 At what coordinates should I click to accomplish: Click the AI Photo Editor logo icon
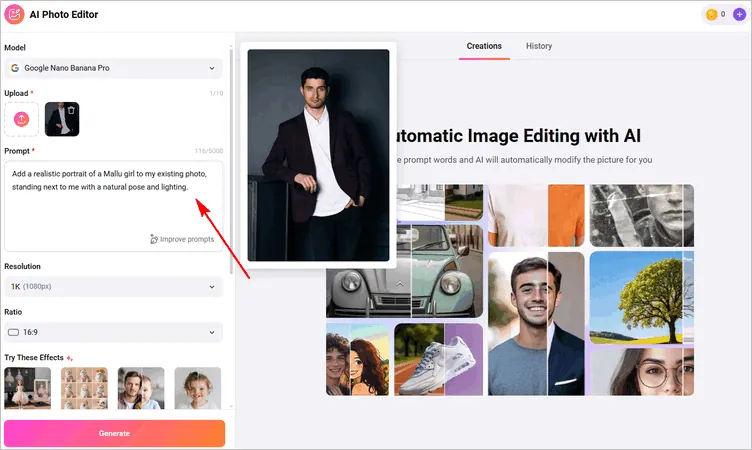(x=14, y=14)
